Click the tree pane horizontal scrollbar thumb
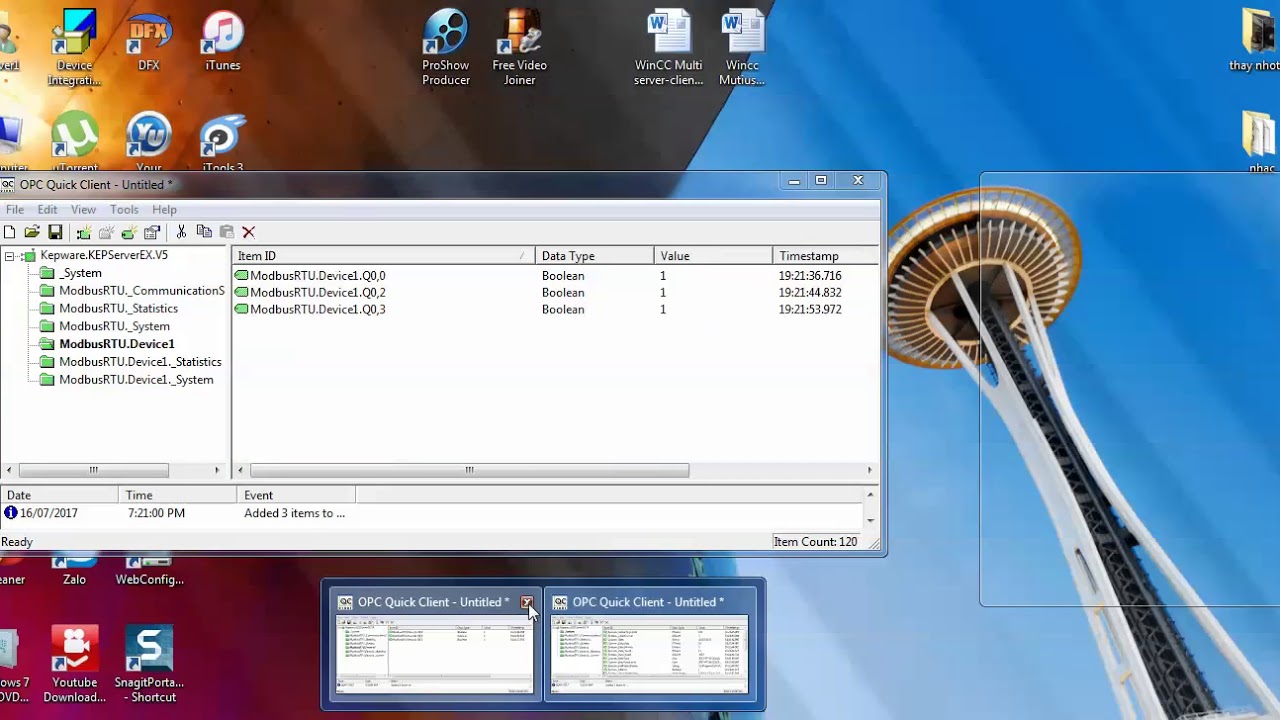This screenshot has width=1280, height=720. point(93,470)
